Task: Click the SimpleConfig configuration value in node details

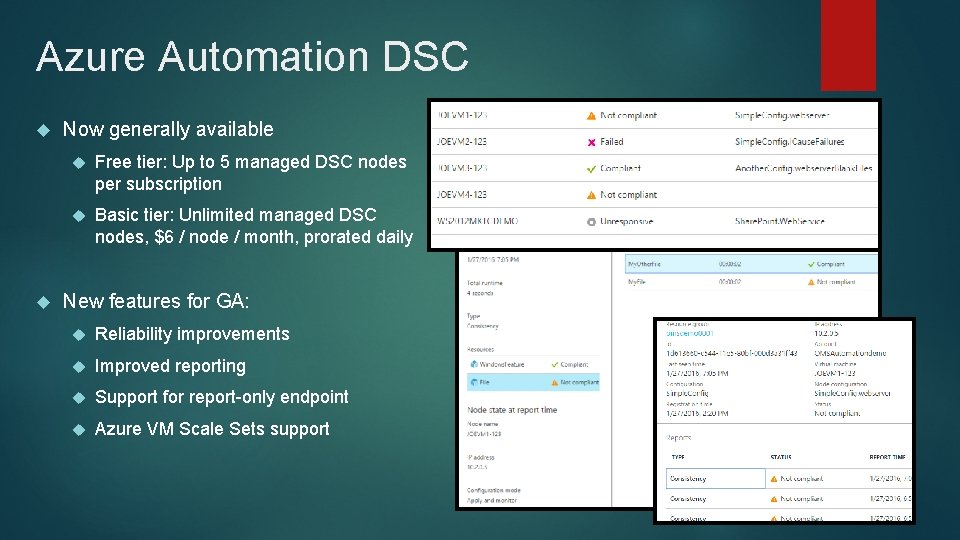Action: [687, 394]
